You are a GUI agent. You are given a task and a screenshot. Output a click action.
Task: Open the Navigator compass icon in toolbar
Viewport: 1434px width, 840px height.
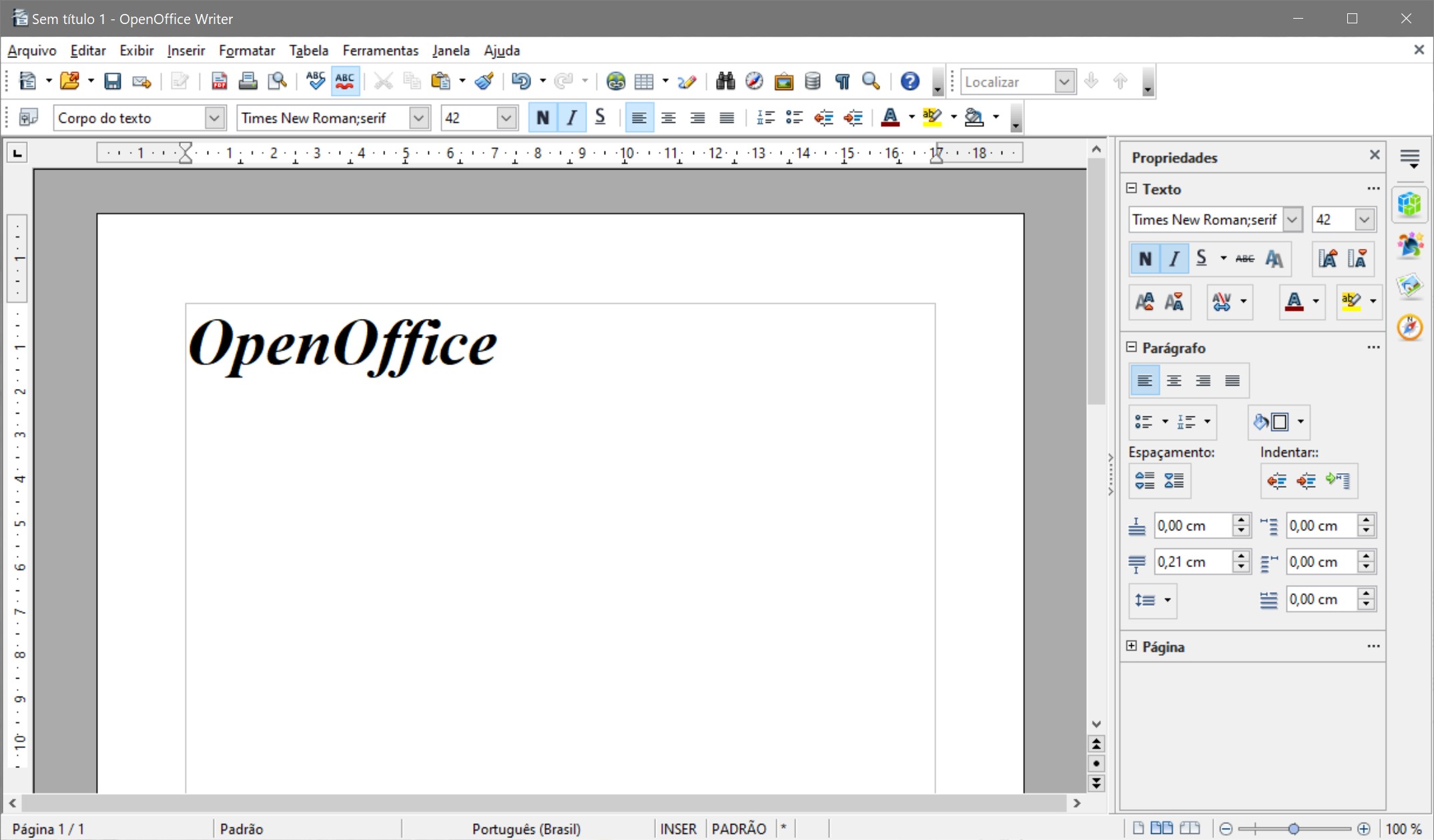[x=754, y=81]
